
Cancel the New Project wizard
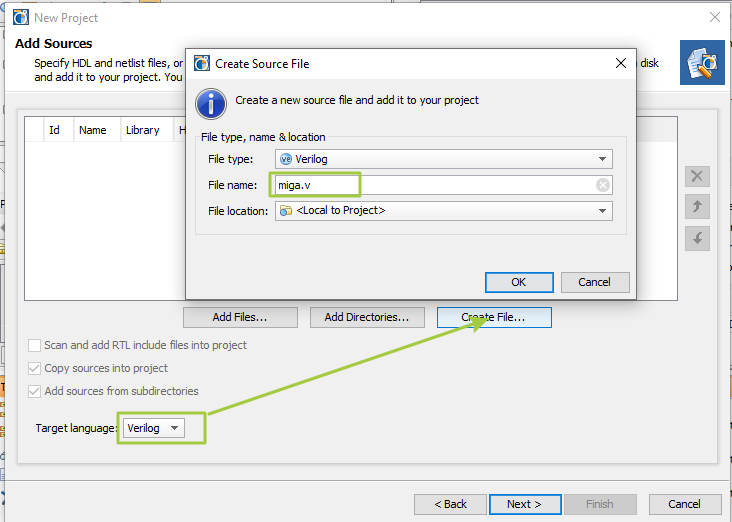point(684,504)
